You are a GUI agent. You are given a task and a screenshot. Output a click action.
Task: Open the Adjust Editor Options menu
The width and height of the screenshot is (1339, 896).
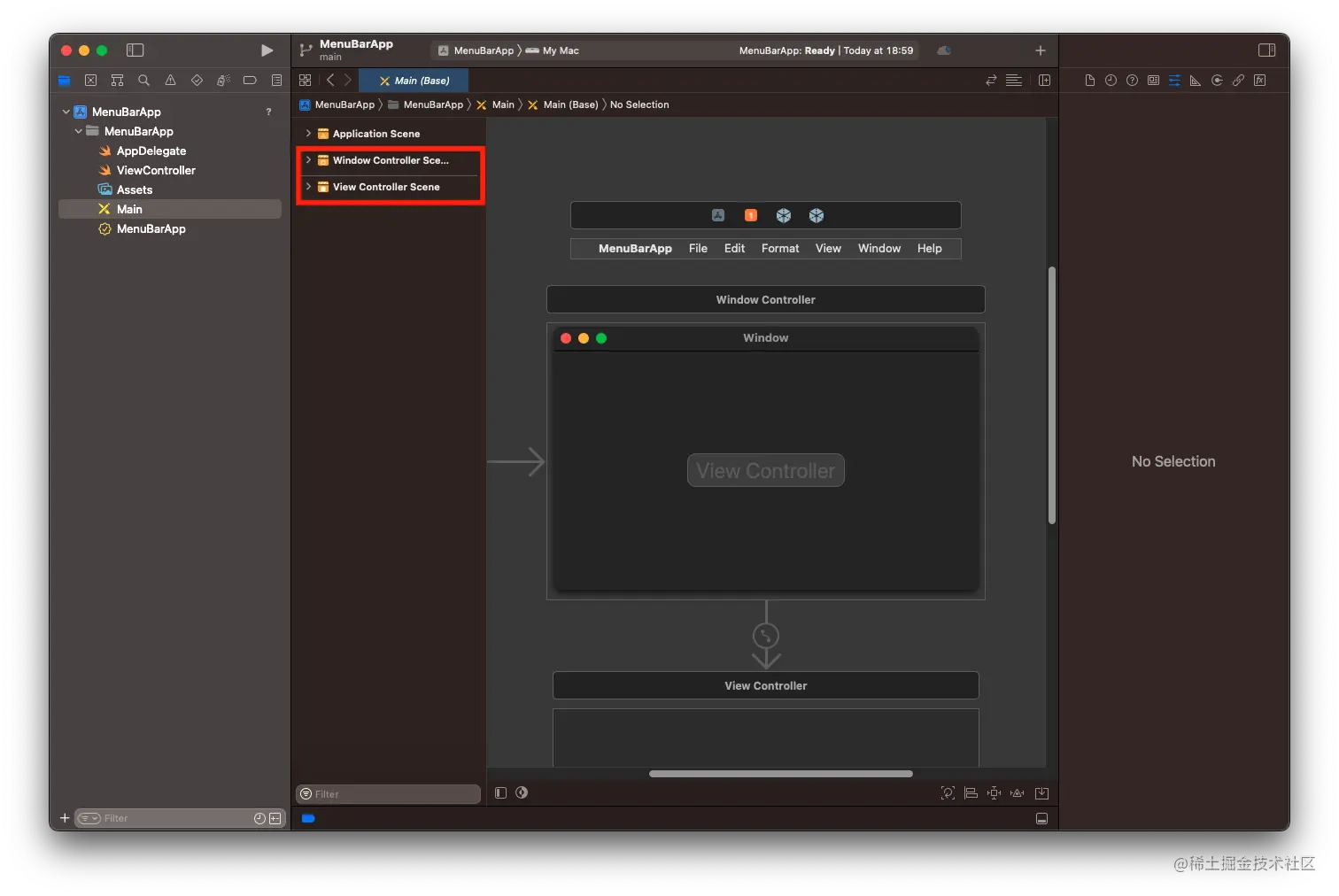tap(1014, 81)
